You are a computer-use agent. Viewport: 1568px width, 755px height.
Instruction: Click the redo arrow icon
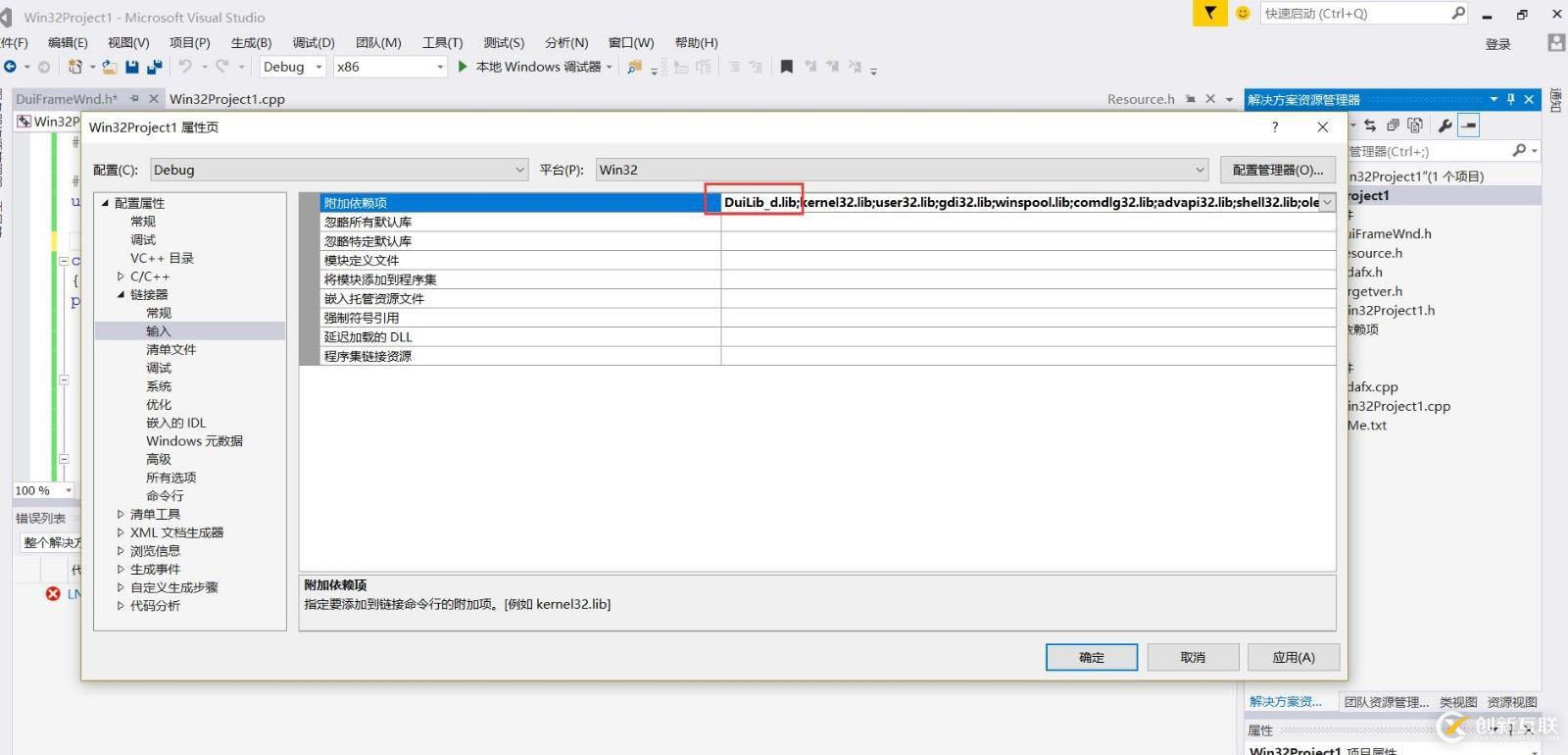(x=222, y=67)
